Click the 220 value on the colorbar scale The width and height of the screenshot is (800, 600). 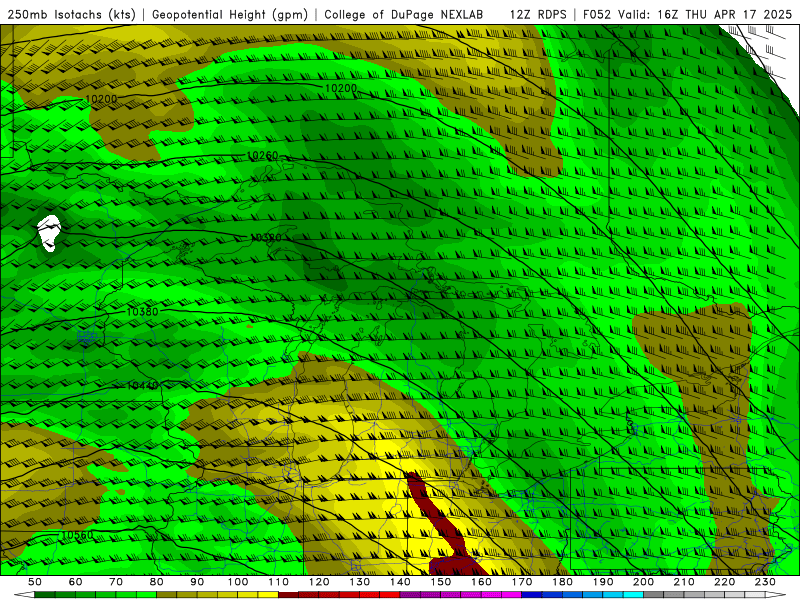tap(724, 582)
